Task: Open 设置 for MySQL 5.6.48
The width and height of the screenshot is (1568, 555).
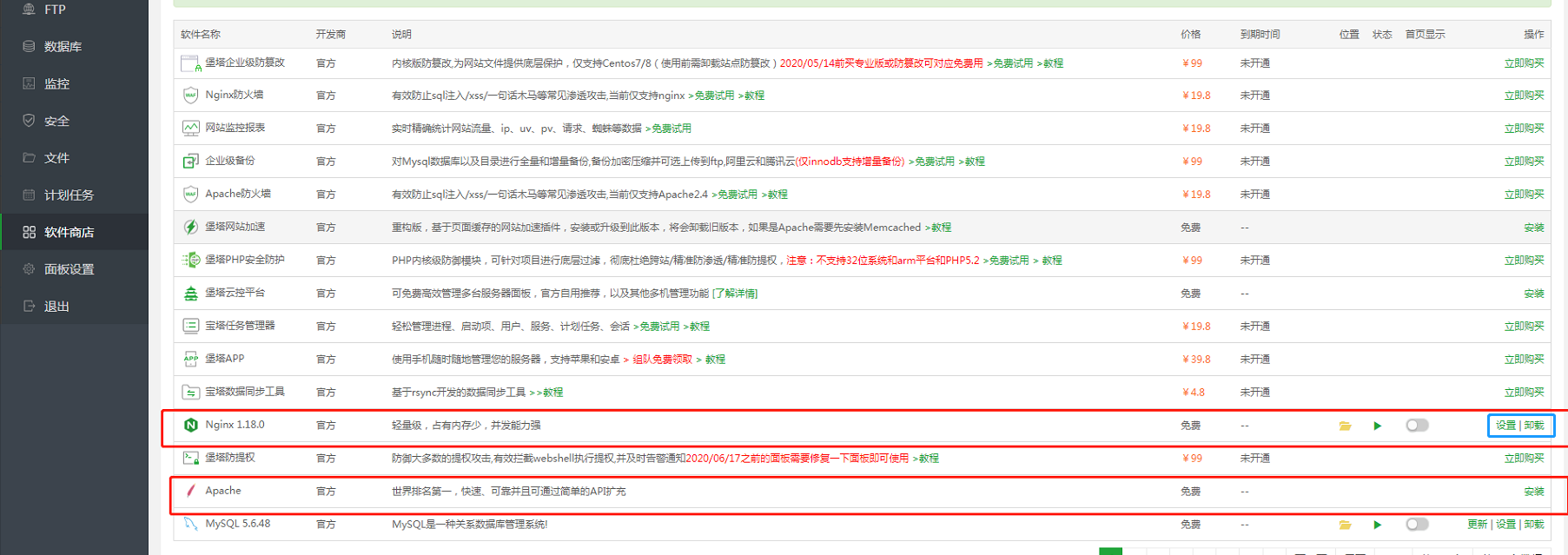Action: [1505, 525]
